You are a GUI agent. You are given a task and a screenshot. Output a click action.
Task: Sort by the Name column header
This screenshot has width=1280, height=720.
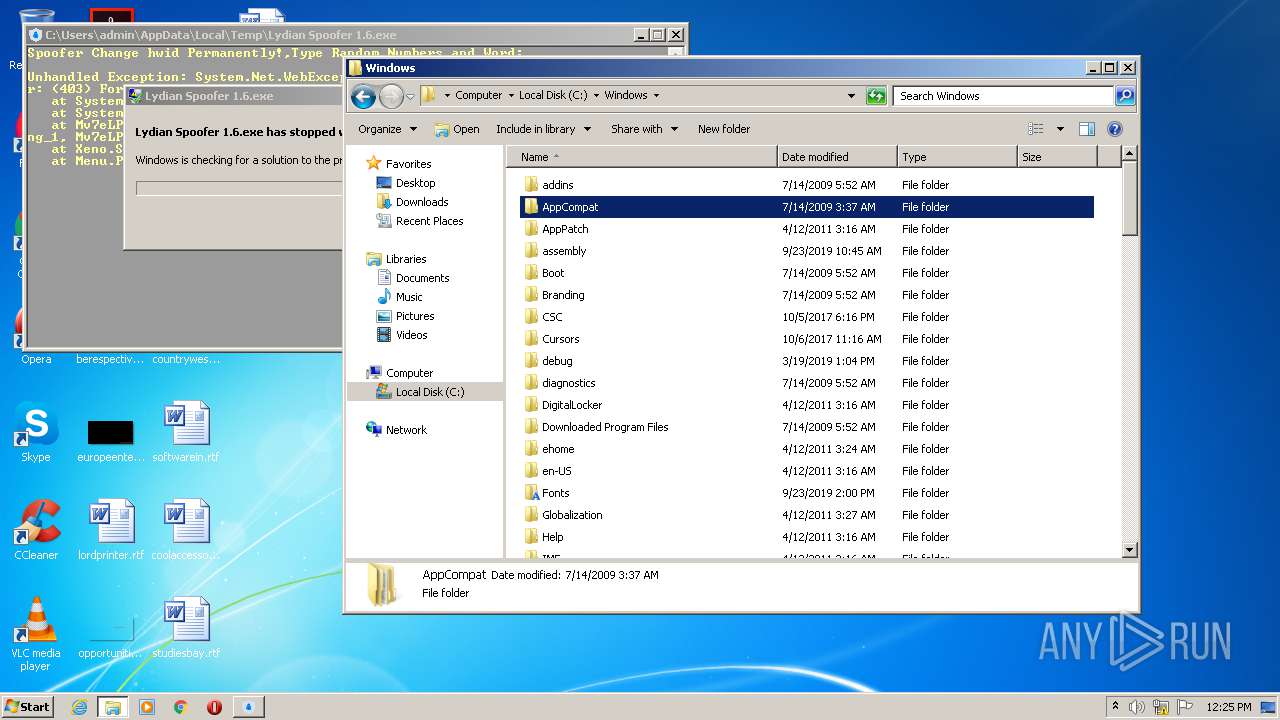point(642,157)
